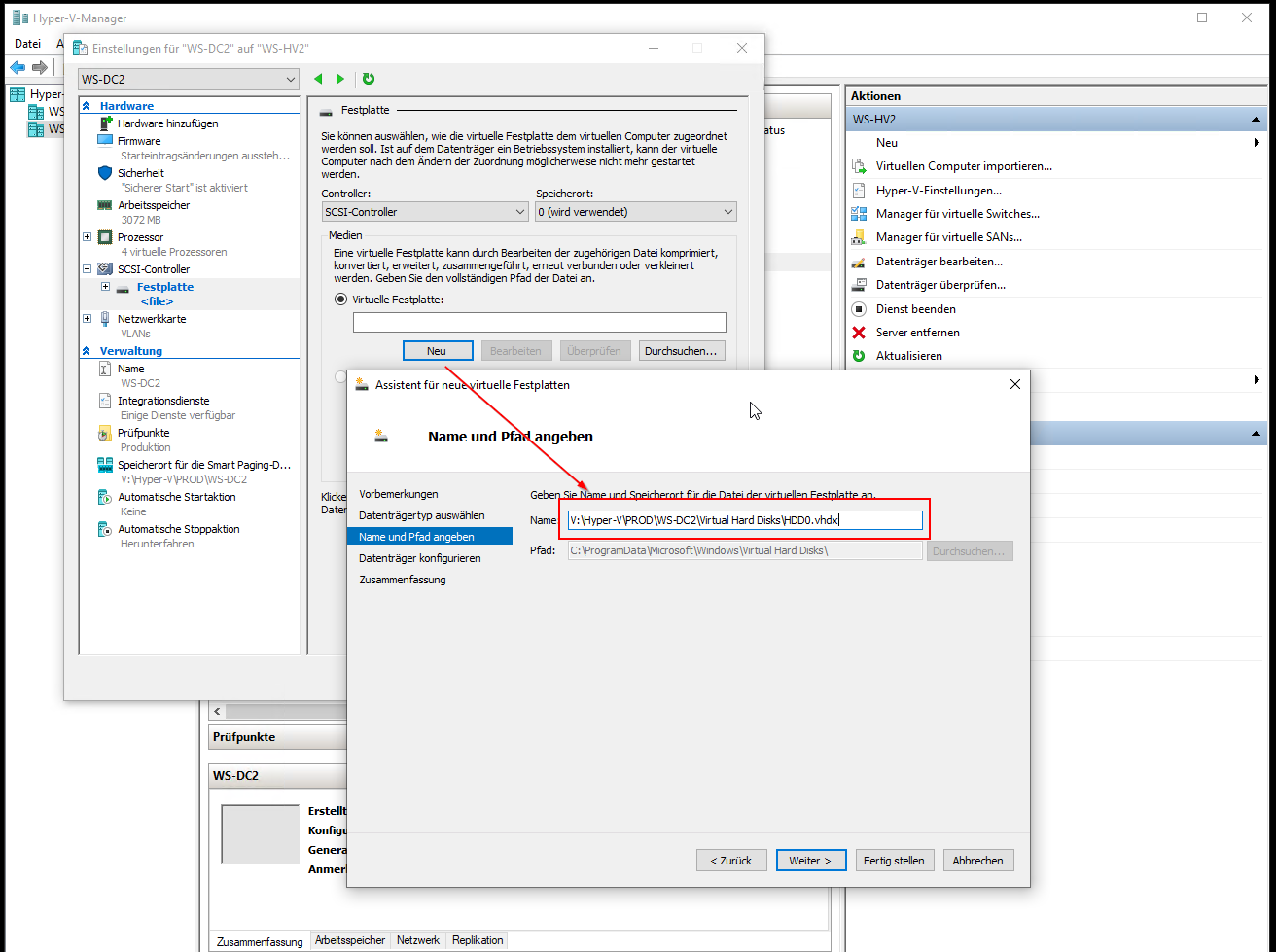Screen dimensions: 1276x952
Task: Select Datenträger konfigurieren wizard step
Action: pos(420,558)
